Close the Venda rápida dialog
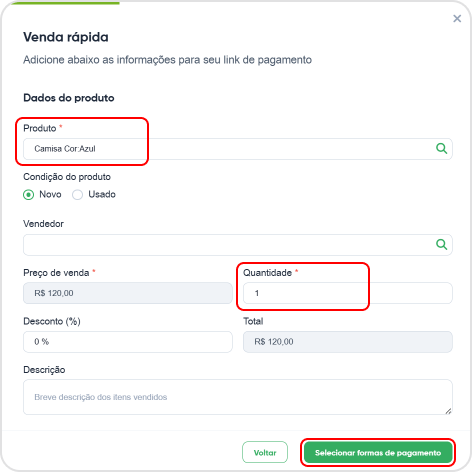The image size is (472, 472). [x=457, y=18]
